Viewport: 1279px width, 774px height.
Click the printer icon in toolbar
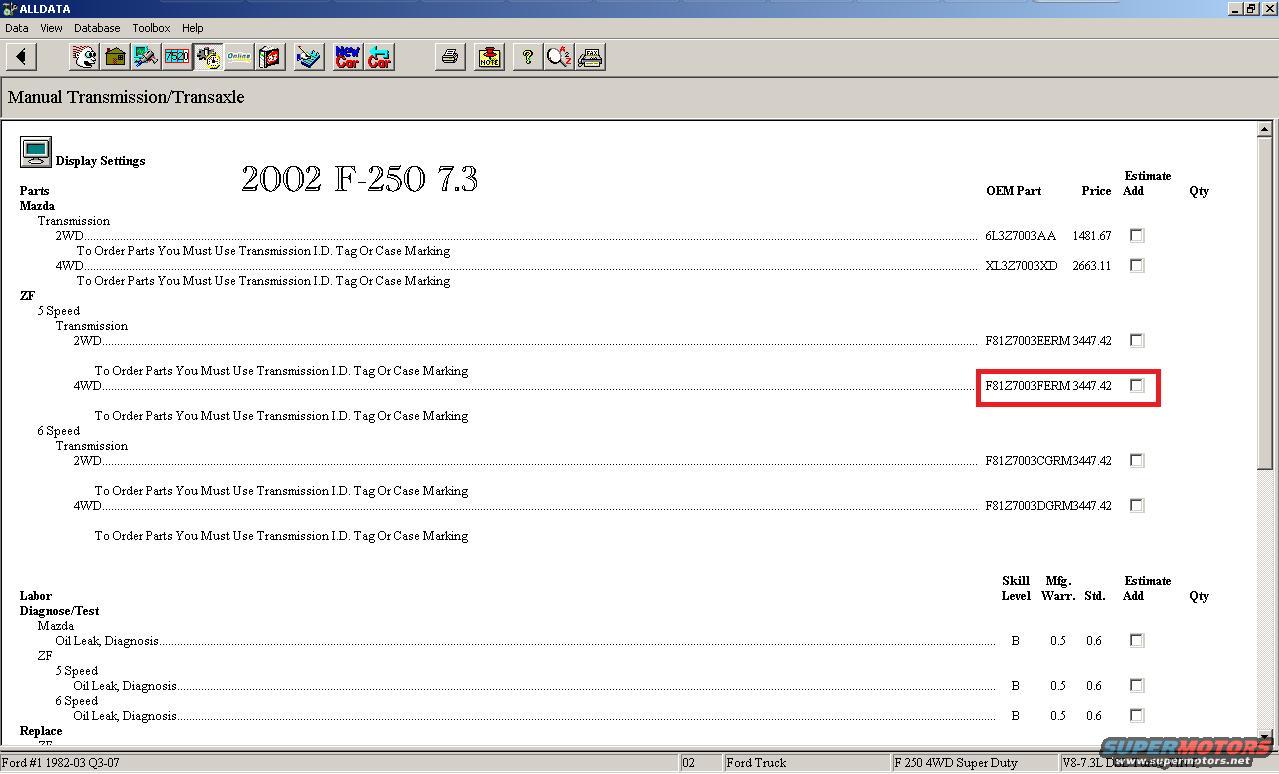tap(450, 57)
